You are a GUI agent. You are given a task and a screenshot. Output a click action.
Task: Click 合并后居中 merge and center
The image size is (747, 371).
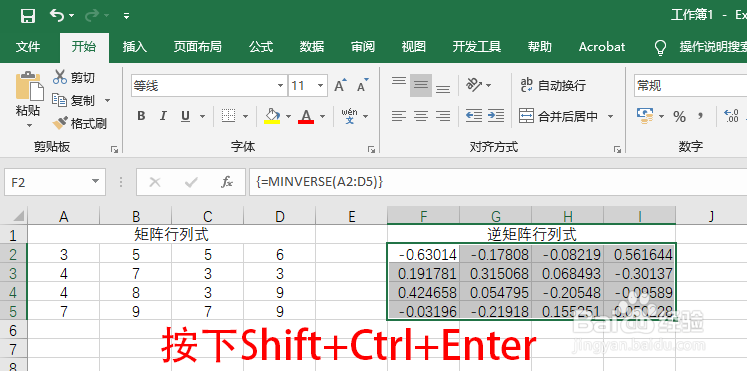[x=558, y=116]
